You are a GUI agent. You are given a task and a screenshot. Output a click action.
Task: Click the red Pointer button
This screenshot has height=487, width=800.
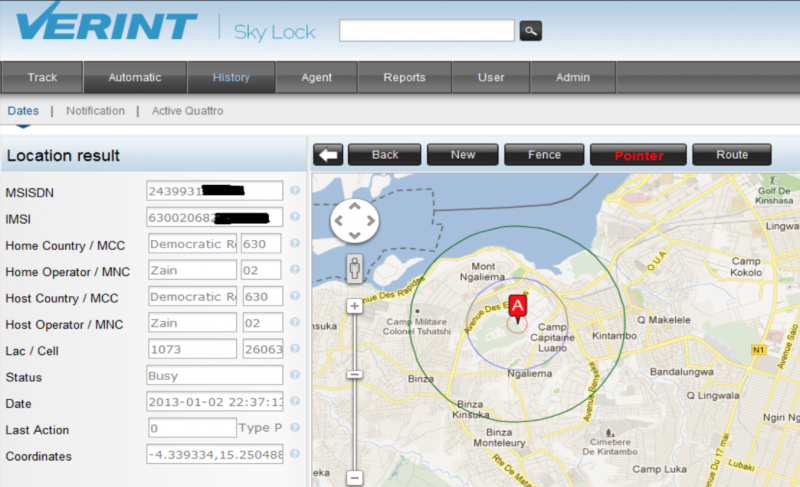pos(639,155)
